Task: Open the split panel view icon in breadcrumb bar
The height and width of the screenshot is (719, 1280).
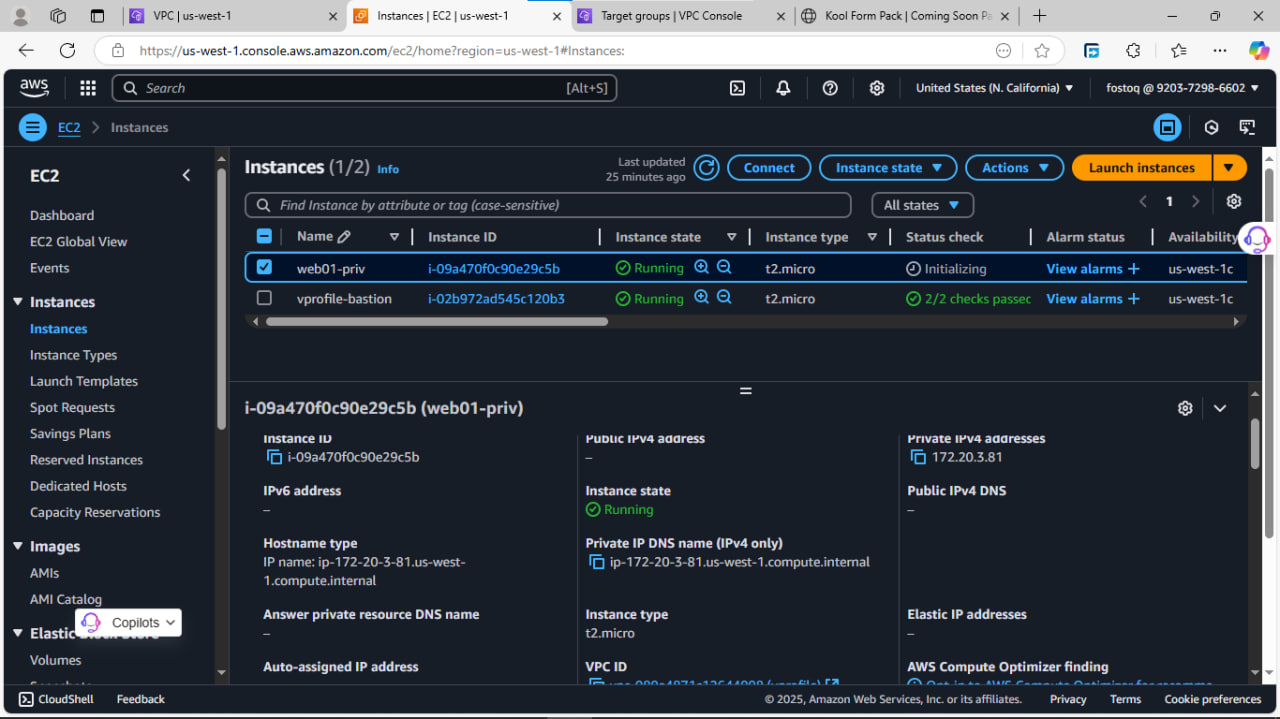Action: tap(1167, 127)
